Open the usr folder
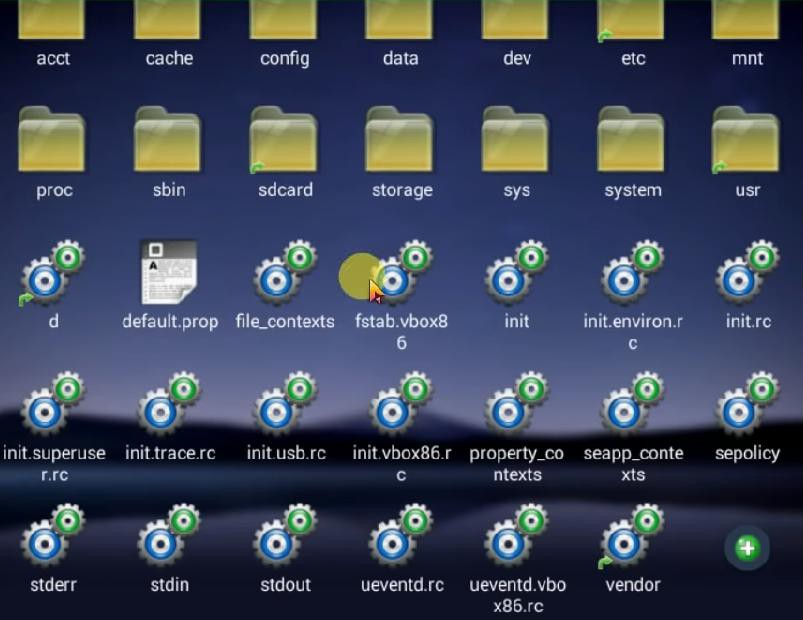 click(746, 142)
